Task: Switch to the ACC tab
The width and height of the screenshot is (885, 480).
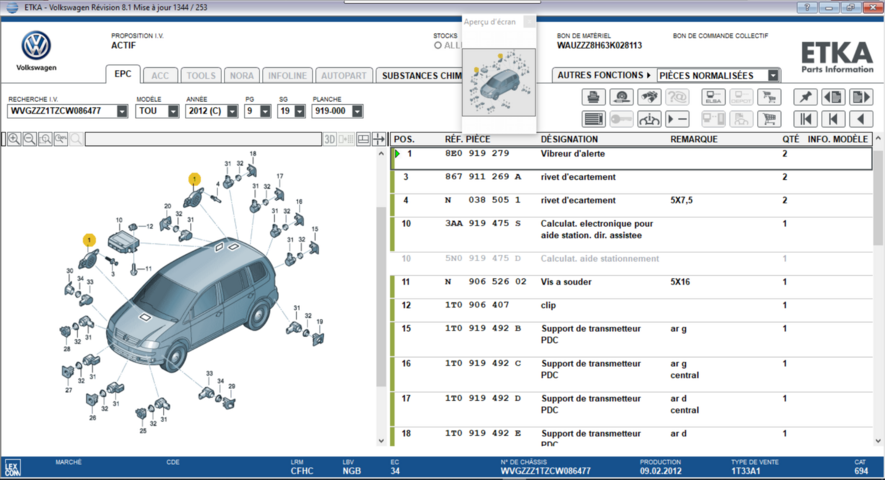Action: [160, 76]
